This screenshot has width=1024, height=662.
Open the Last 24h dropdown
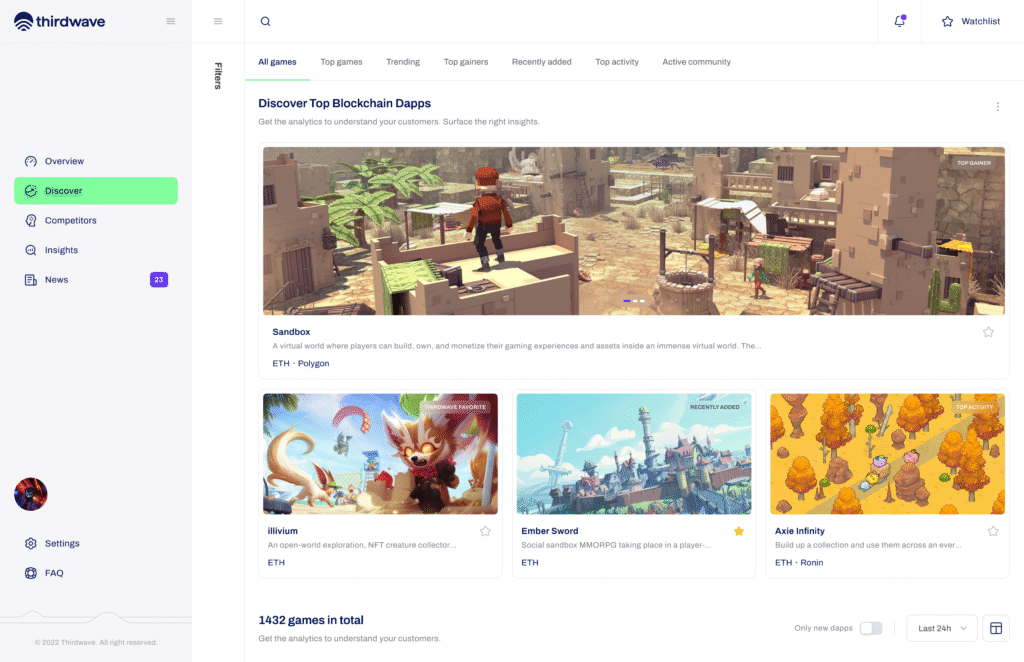click(942, 628)
